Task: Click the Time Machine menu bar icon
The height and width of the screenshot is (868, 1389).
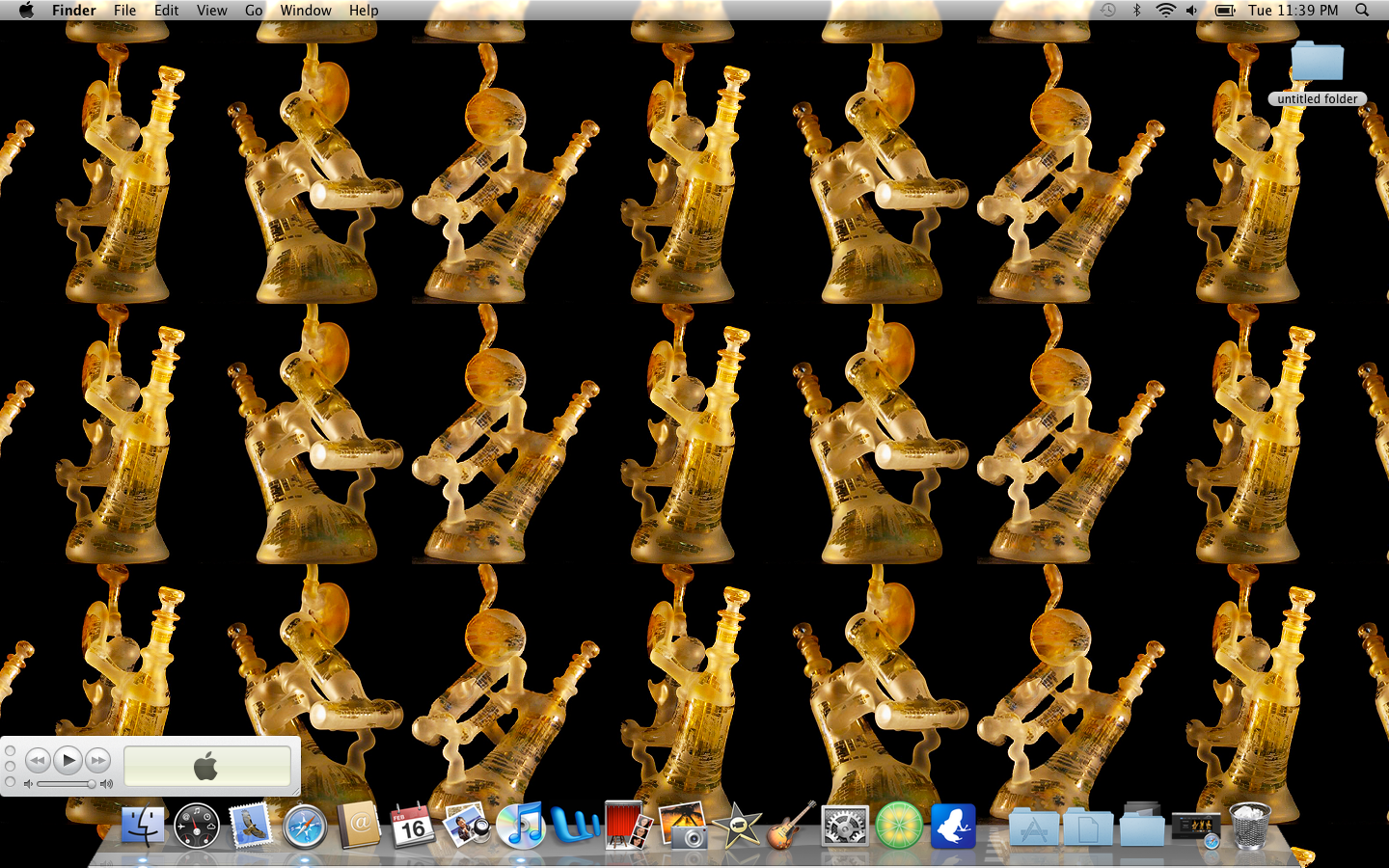Action: click(1108, 10)
